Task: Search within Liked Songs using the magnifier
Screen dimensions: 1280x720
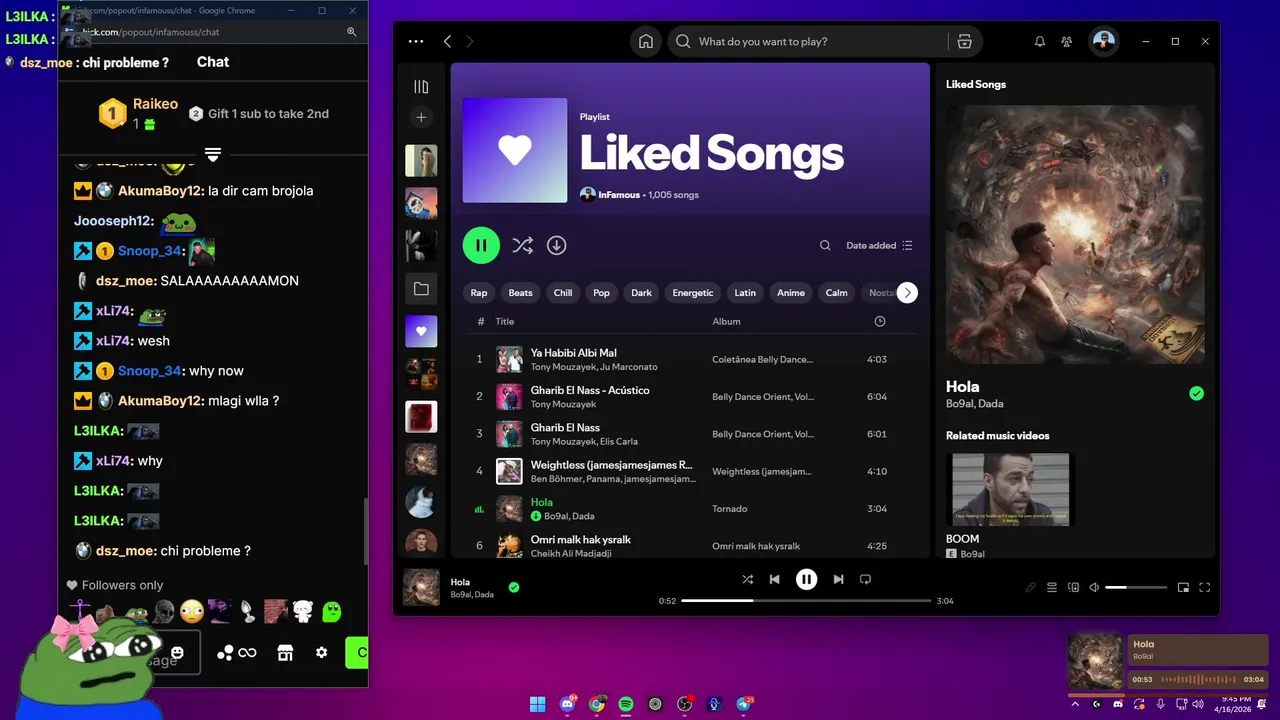Action: click(825, 245)
